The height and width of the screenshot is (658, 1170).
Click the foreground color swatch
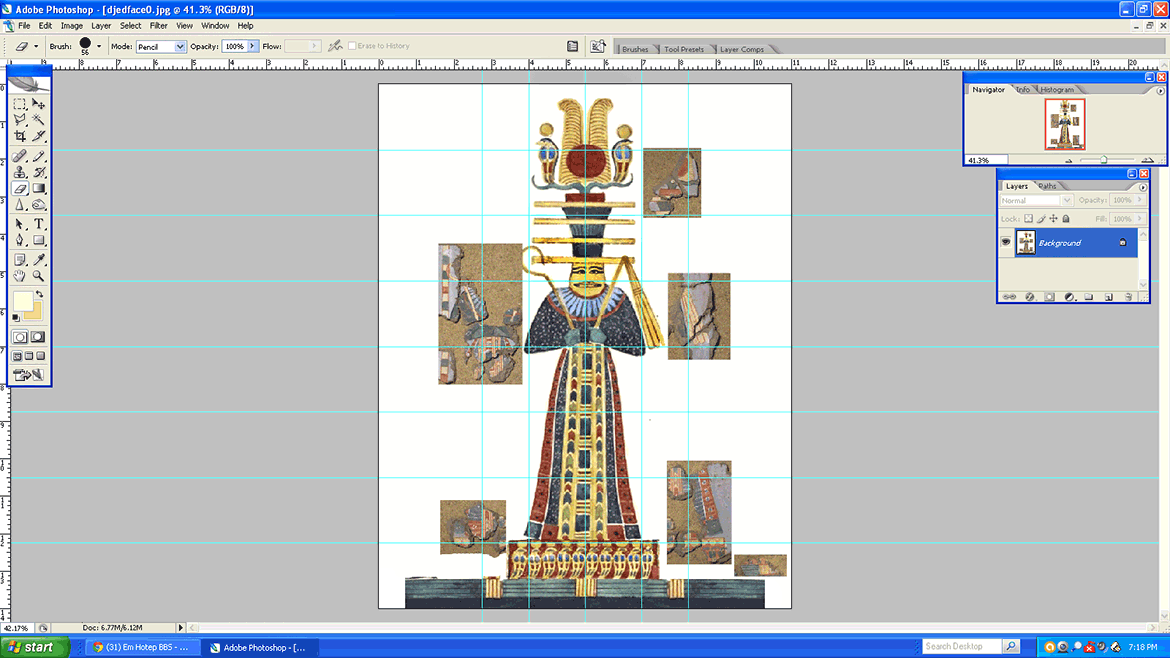pyautogui.click(x=22, y=302)
